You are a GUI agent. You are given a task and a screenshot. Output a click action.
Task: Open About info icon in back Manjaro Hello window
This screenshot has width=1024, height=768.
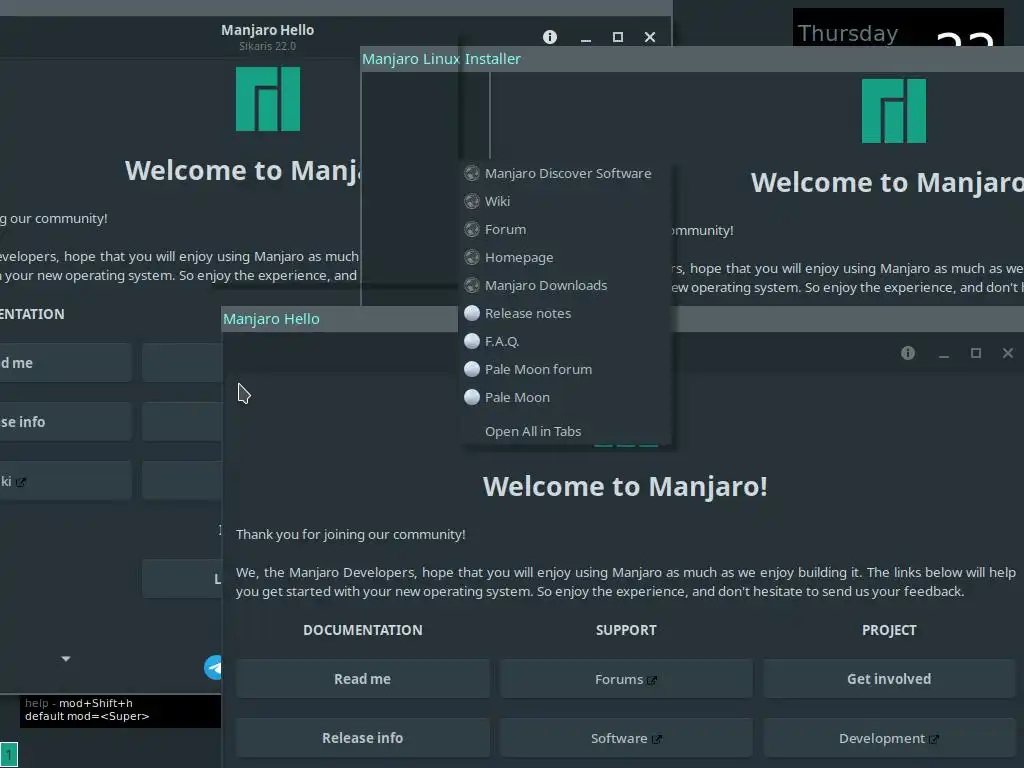550,37
